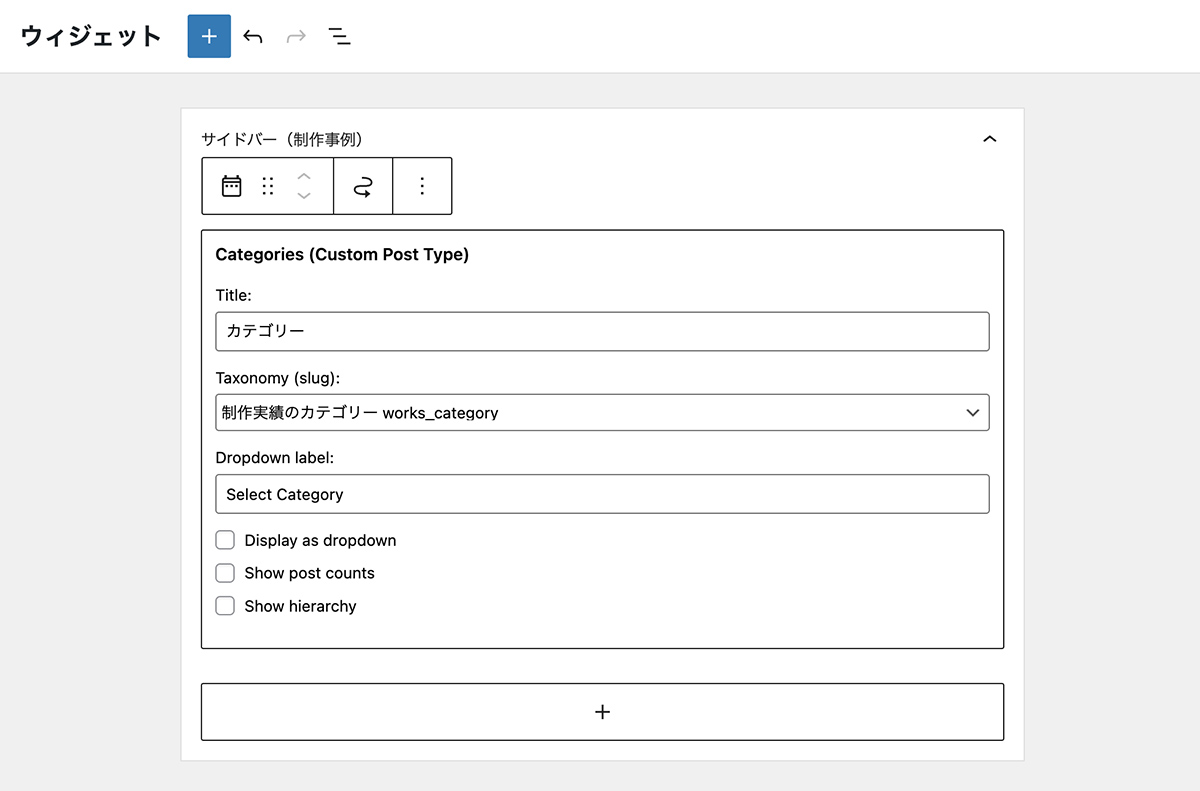Enable Show hierarchy checkbox
This screenshot has width=1200, height=791.
[225, 606]
